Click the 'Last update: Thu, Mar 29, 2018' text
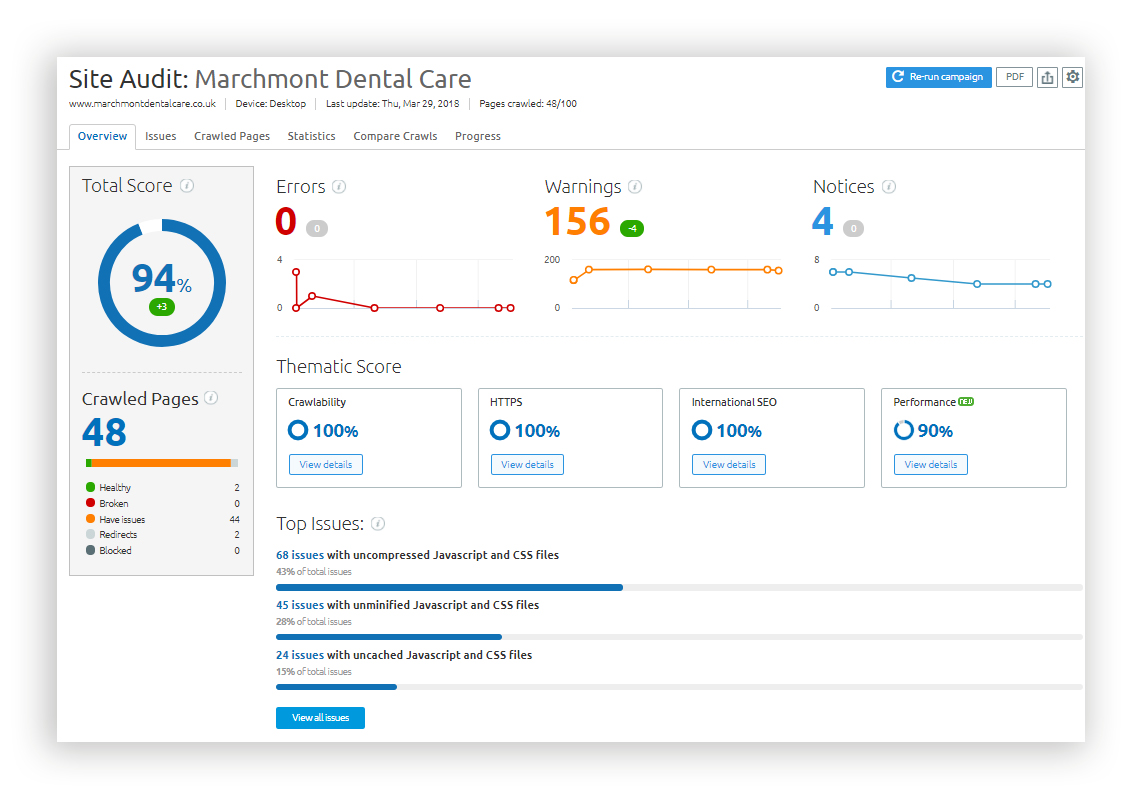Viewport: 1142px width, 799px height. click(393, 104)
